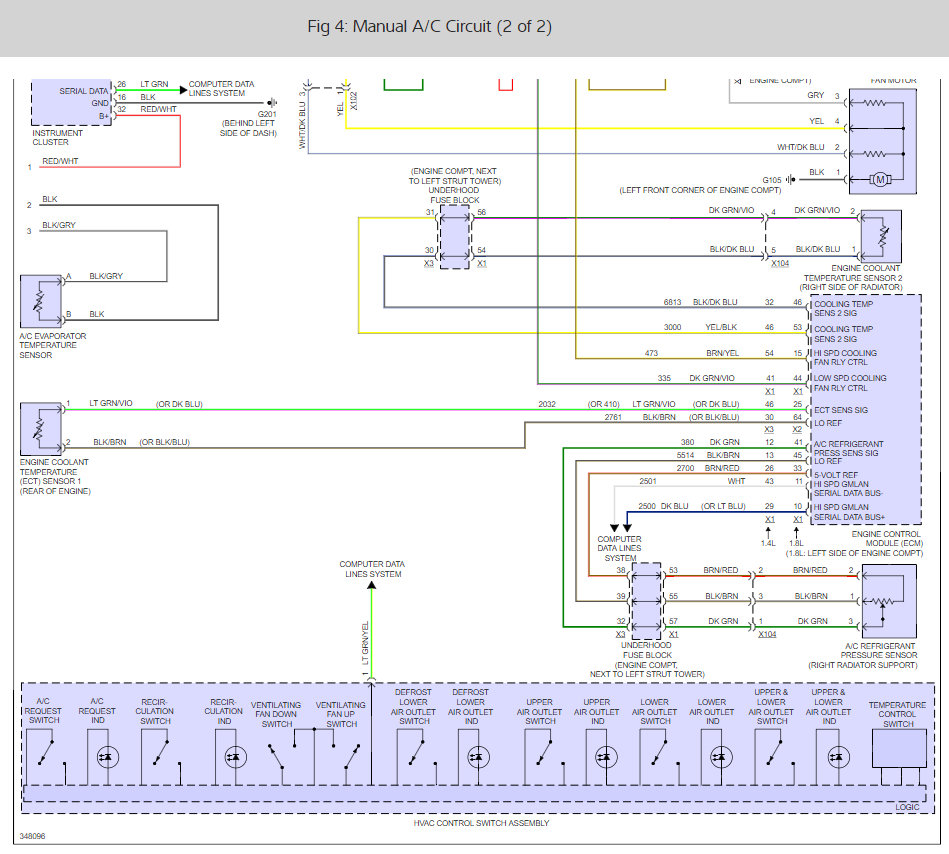Image resolution: width=949 pixels, height=854 pixels.
Task: Click circuit number 3000 on YEL/BLK wire
Action: point(672,327)
